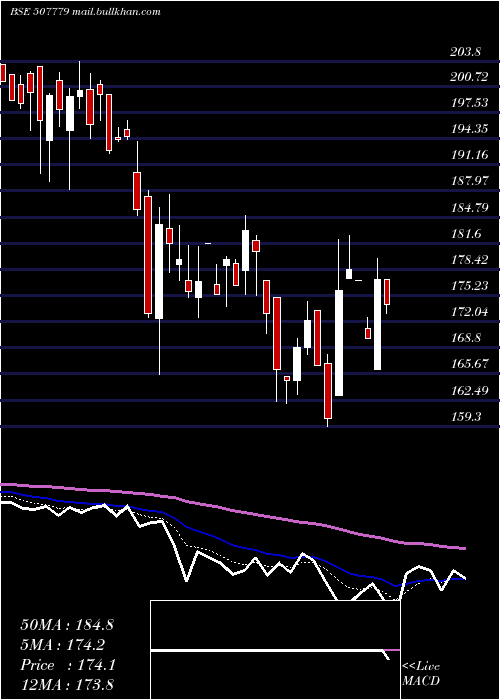Viewport: 500px width, 700px height.
Task: Click the MACD histogram box
Action: tap(275, 650)
